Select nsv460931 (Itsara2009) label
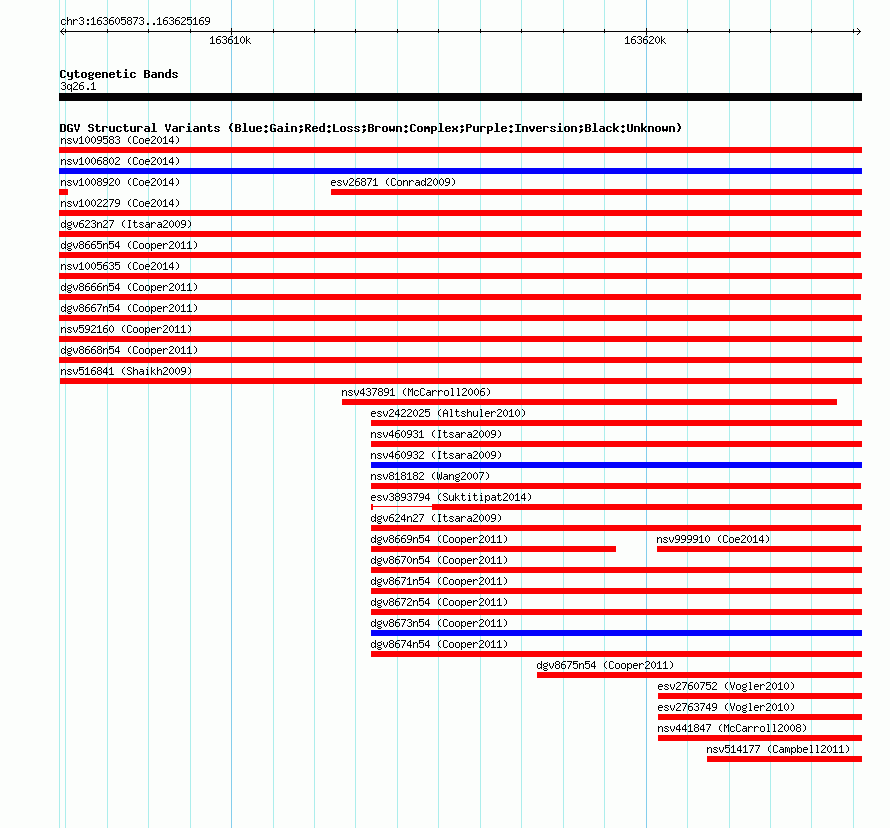The height and width of the screenshot is (828, 890). [x=436, y=434]
